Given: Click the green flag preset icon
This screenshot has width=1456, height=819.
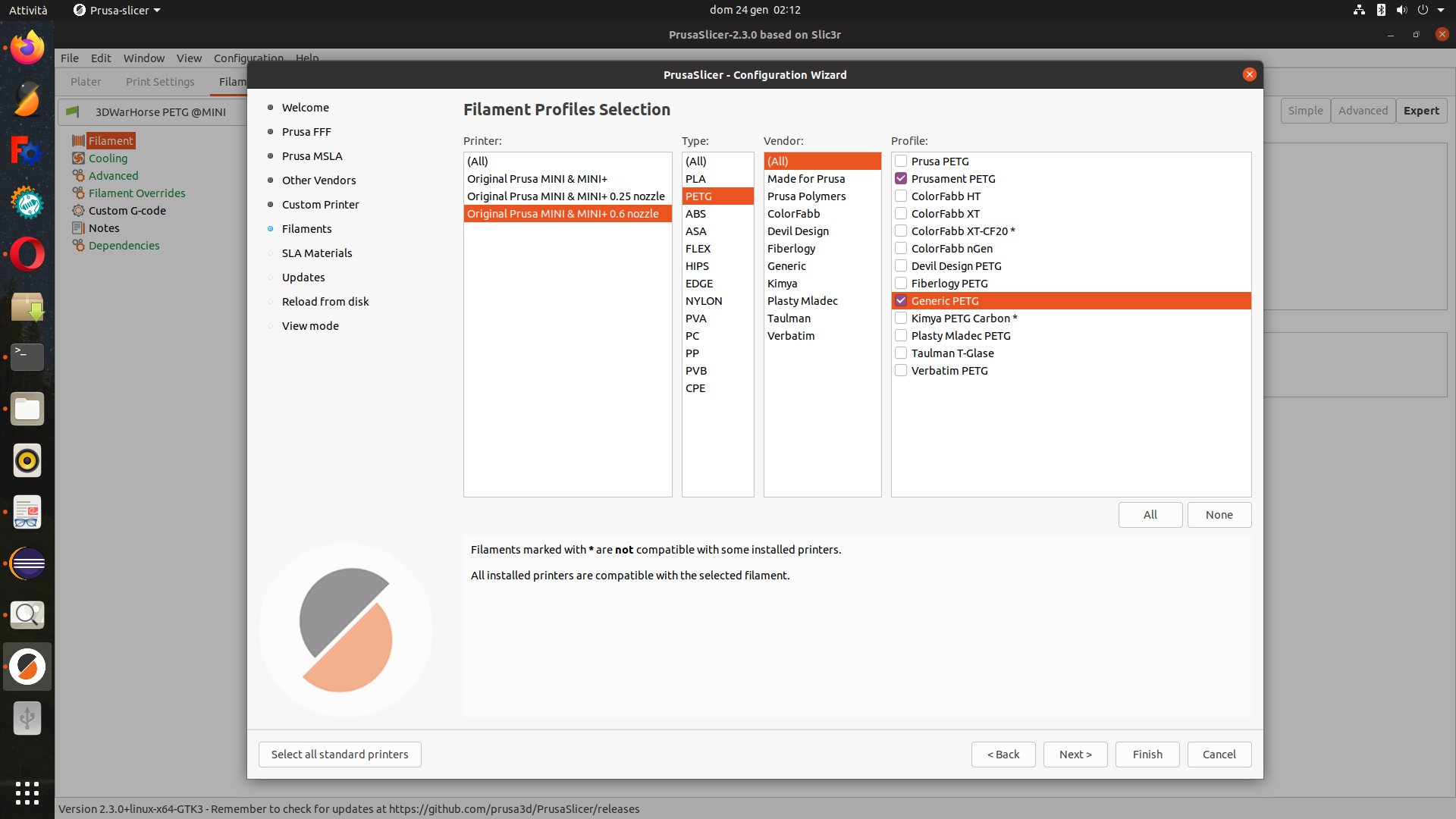Looking at the screenshot, I should click(73, 111).
